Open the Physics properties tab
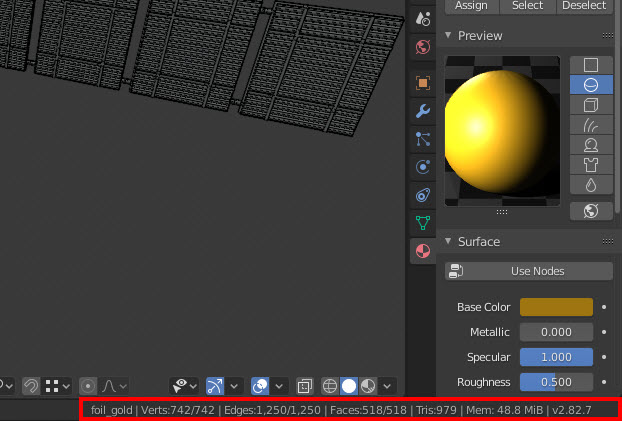Viewport: 622px width, 421px height. [423, 167]
